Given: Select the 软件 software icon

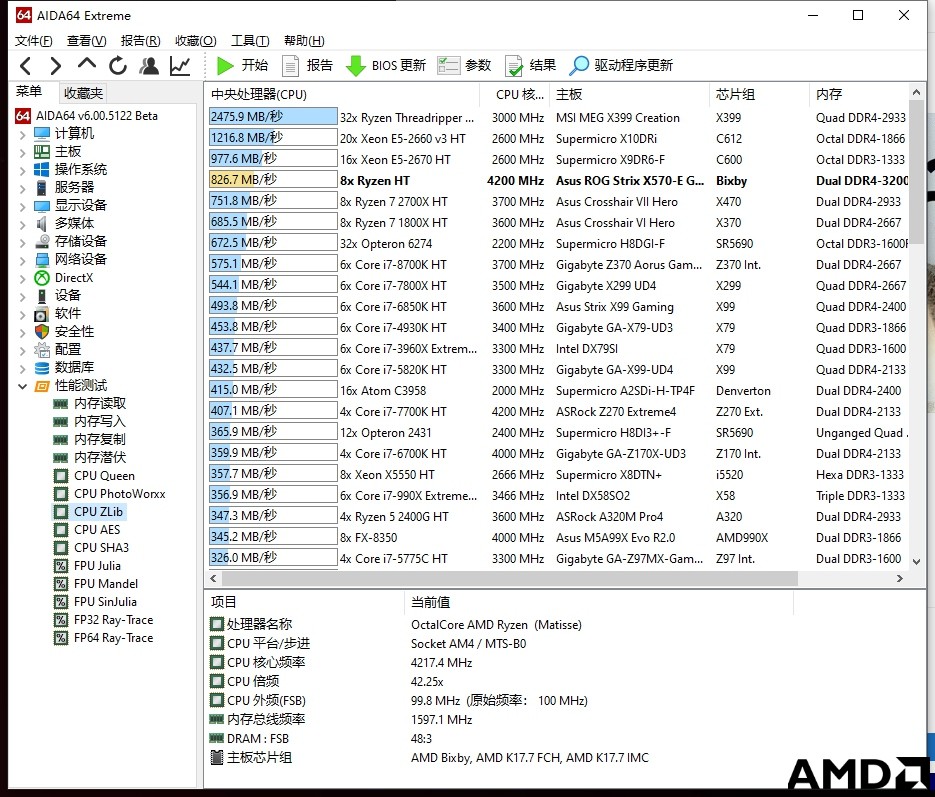Looking at the screenshot, I should coord(42,314).
